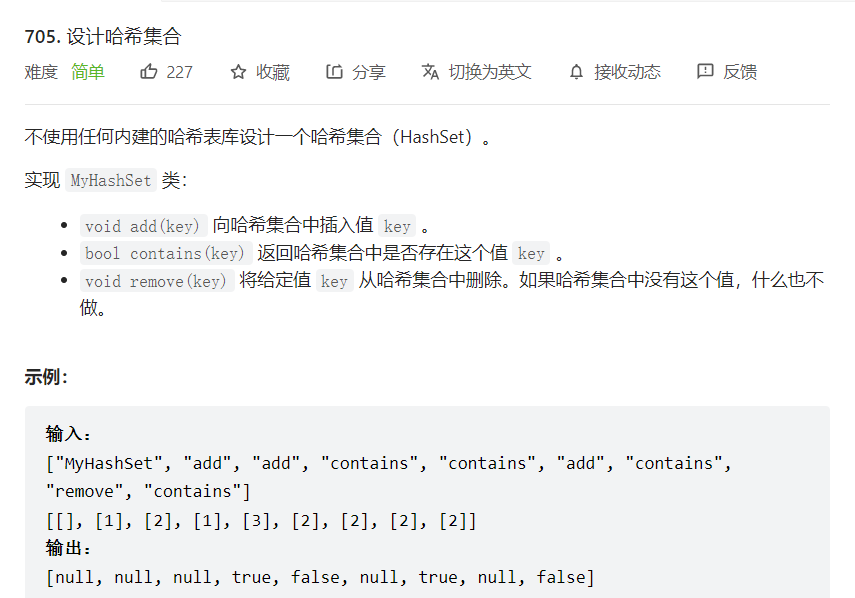This screenshot has height=598, width=855.
Task: Open 分享 share option
Action: 369,72
